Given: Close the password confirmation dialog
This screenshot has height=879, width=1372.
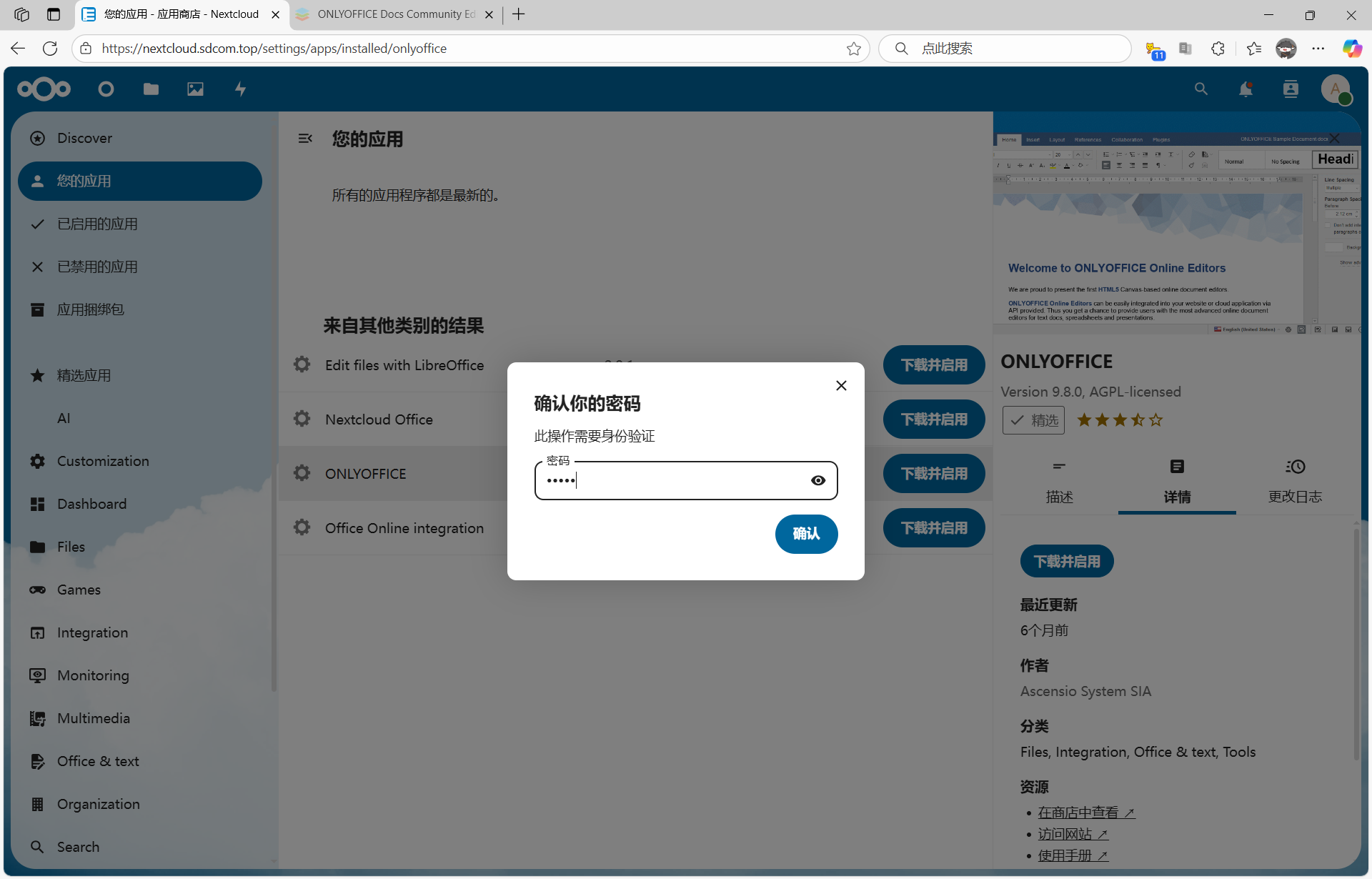Looking at the screenshot, I should pos(841,386).
